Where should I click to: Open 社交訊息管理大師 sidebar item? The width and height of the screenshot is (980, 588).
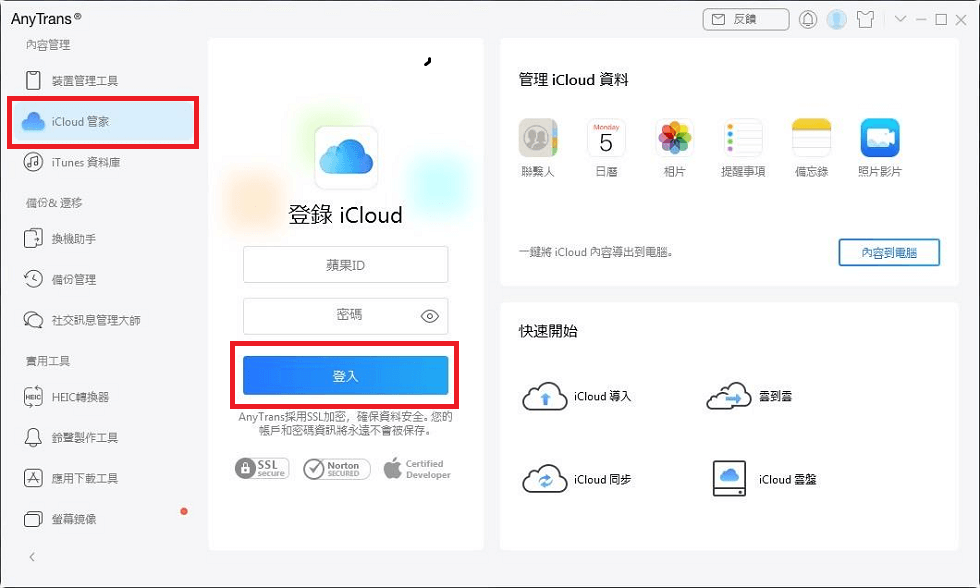pos(82,320)
